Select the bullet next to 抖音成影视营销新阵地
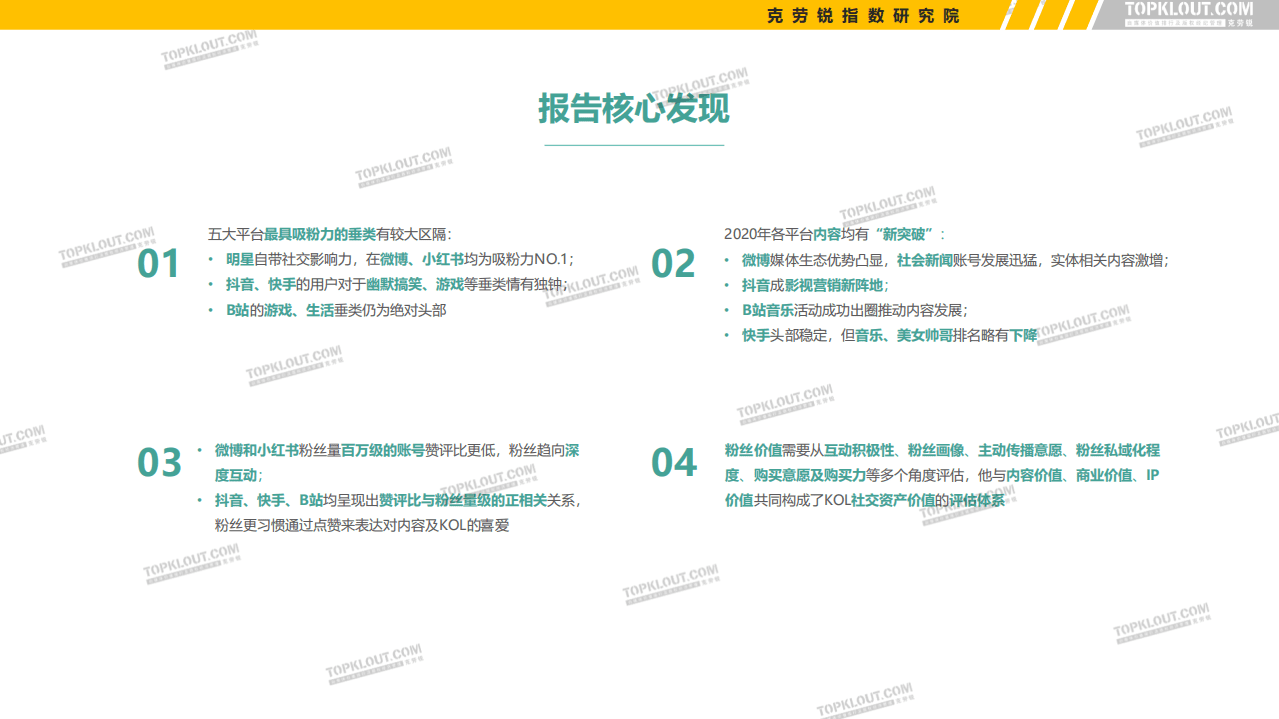 [727, 284]
